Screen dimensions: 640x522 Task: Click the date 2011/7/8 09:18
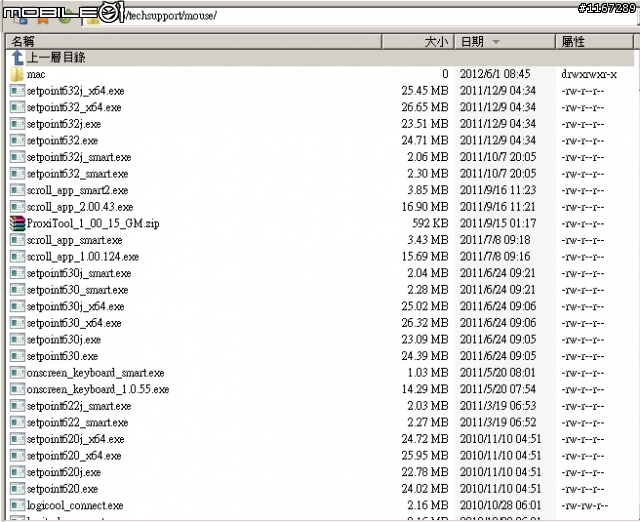pyautogui.click(x=495, y=240)
